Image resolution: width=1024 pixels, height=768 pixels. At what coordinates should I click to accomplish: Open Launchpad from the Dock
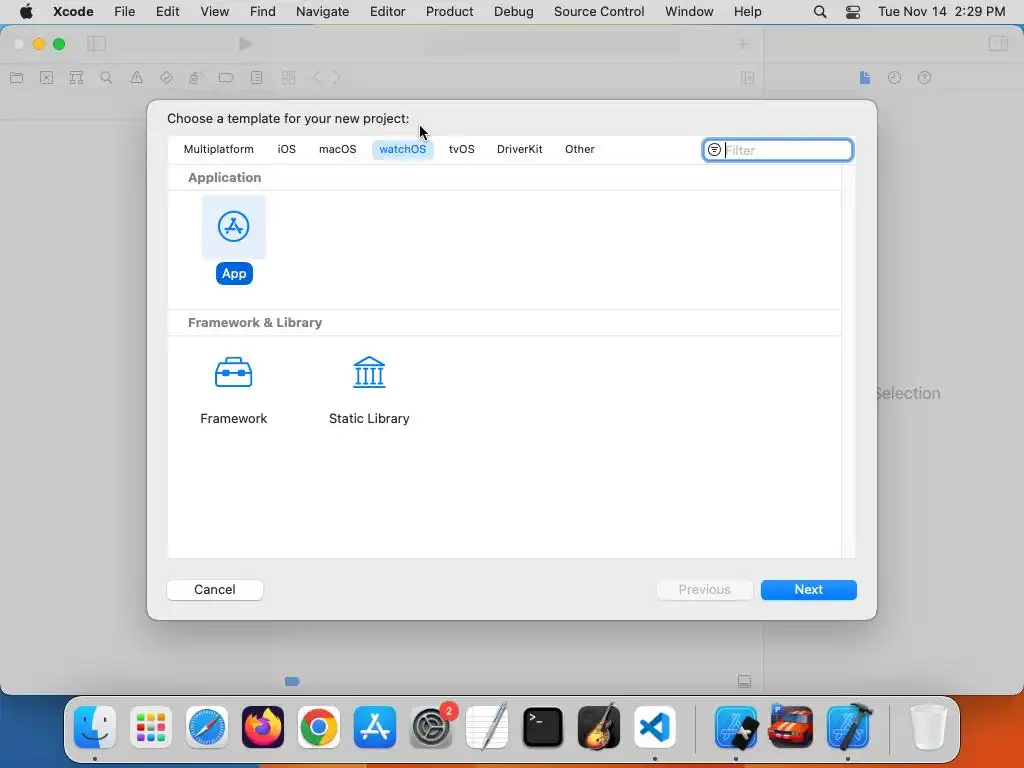(151, 727)
